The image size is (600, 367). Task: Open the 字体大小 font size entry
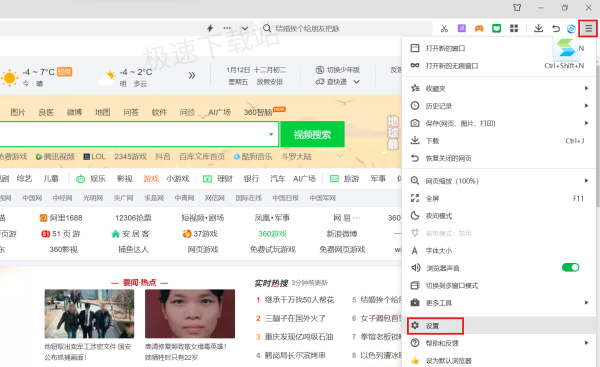[499, 251]
